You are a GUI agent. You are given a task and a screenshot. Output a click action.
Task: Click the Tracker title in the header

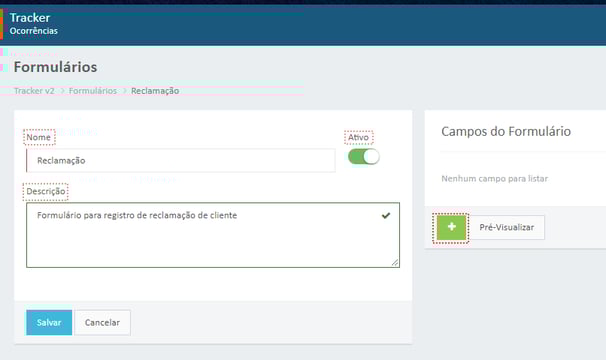30,18
